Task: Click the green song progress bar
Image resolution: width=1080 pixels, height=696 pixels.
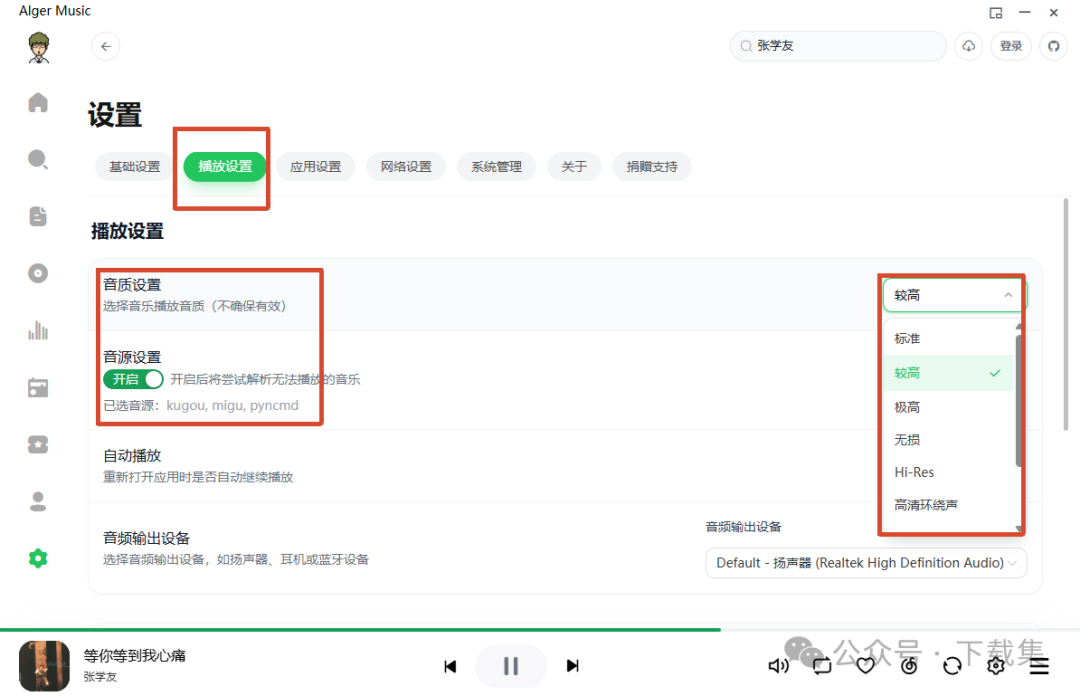Action: point(360,630)
